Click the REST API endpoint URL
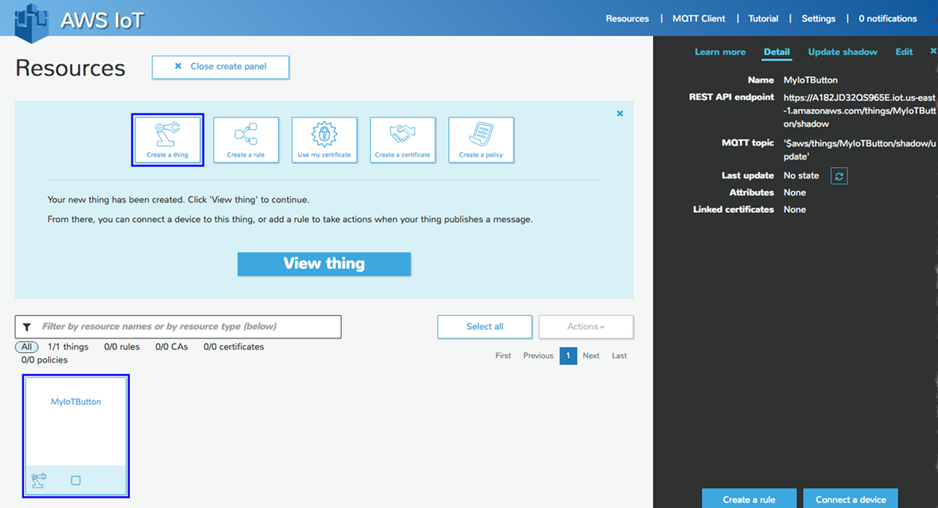The width and height of the screenshot is (938, 508). 859,111
